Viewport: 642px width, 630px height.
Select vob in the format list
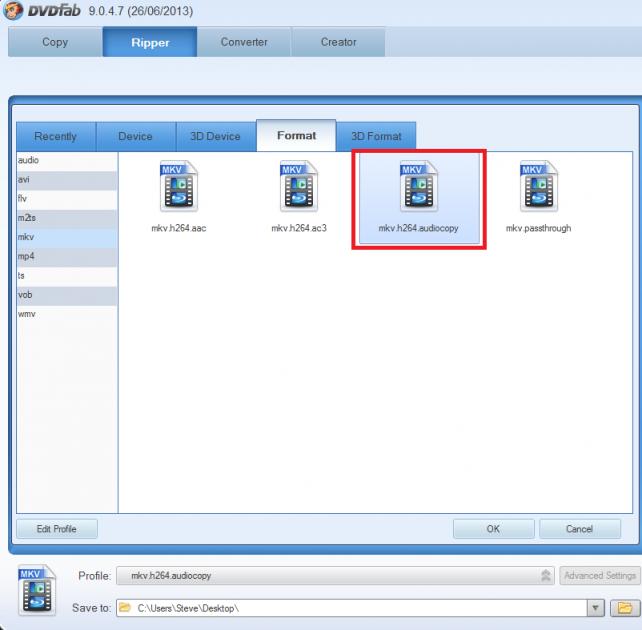click(x=67, y=295)
